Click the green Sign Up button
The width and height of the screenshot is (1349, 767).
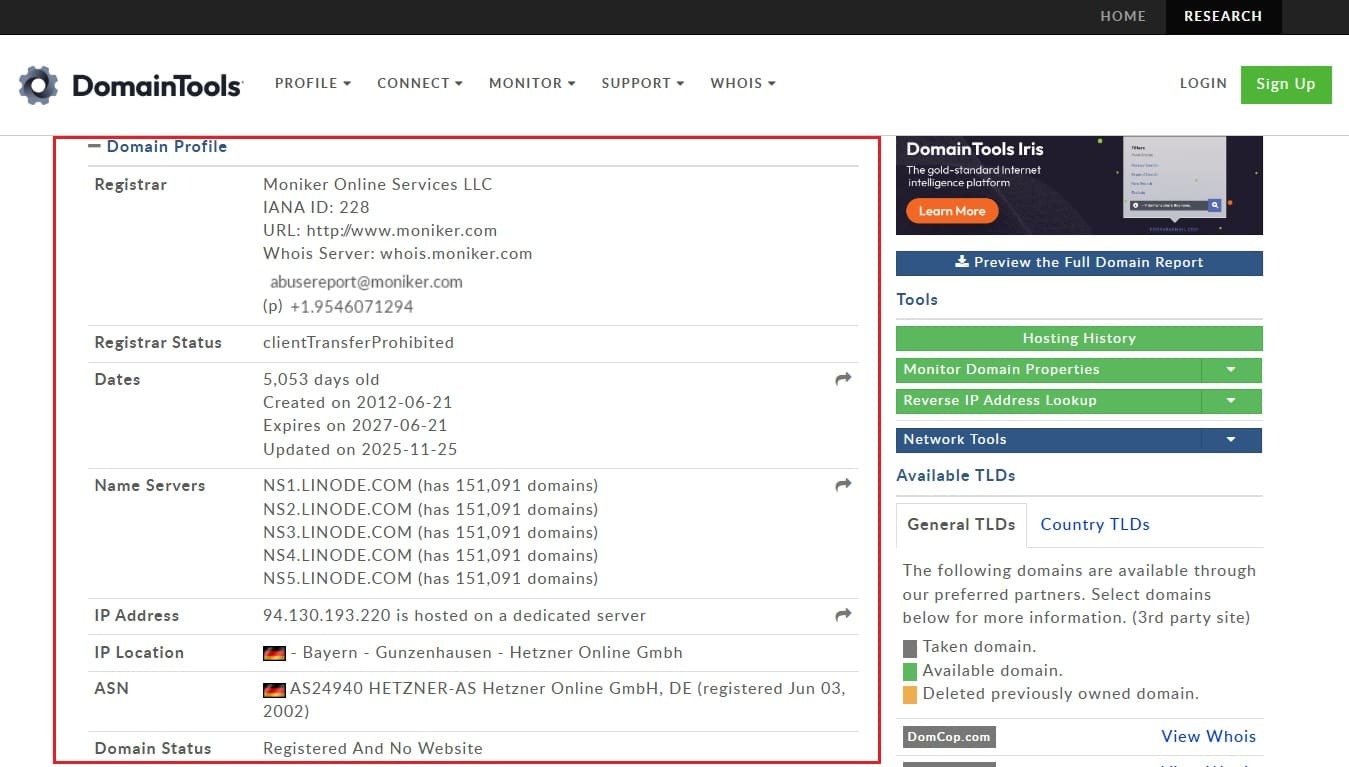click(1285, 84)
